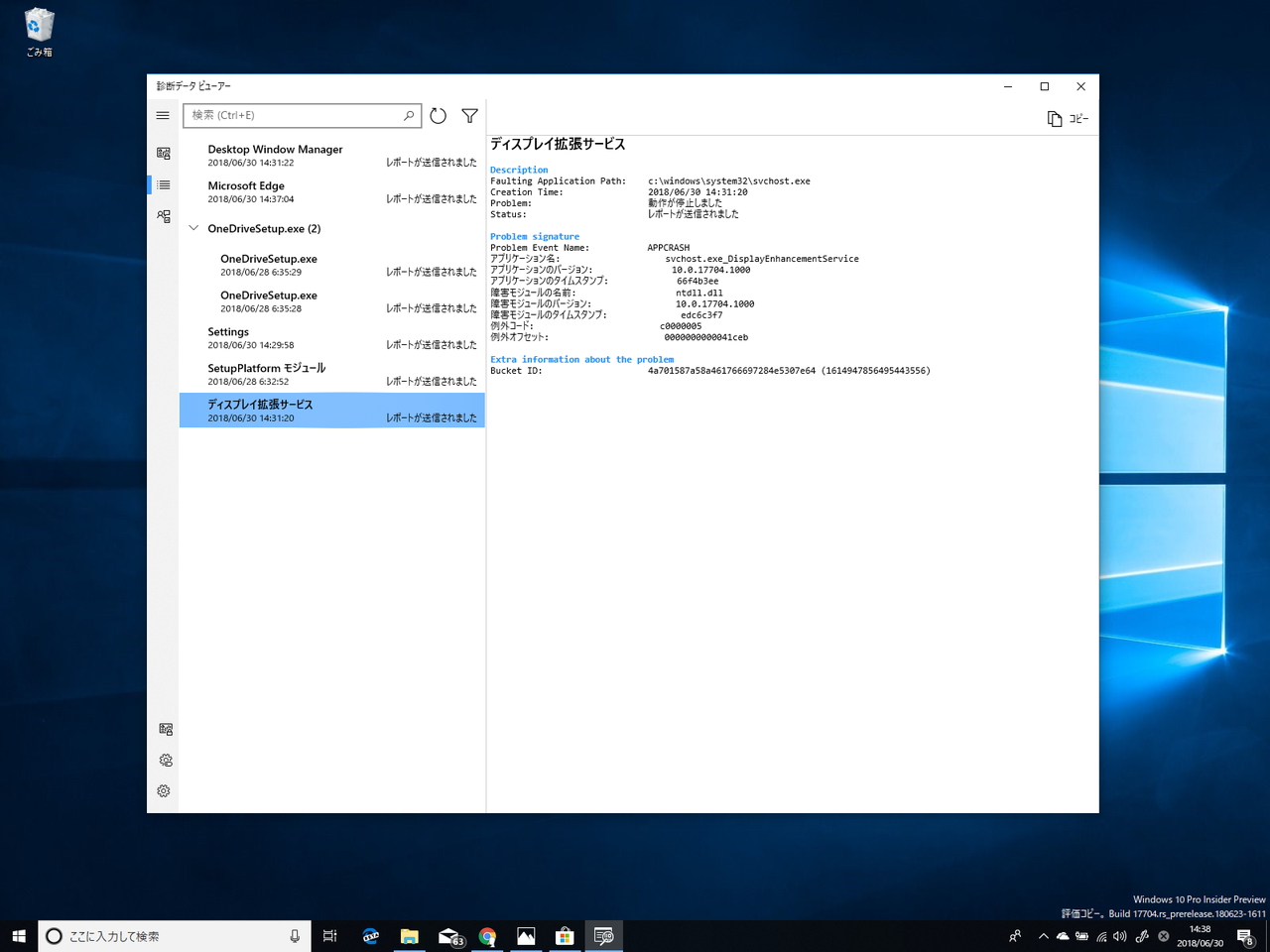Open the third sidebar icon below problem reports
Image resolution: width=1270 pixels, height=952 pixels.
pyautogui.click(x=164, y=216)
